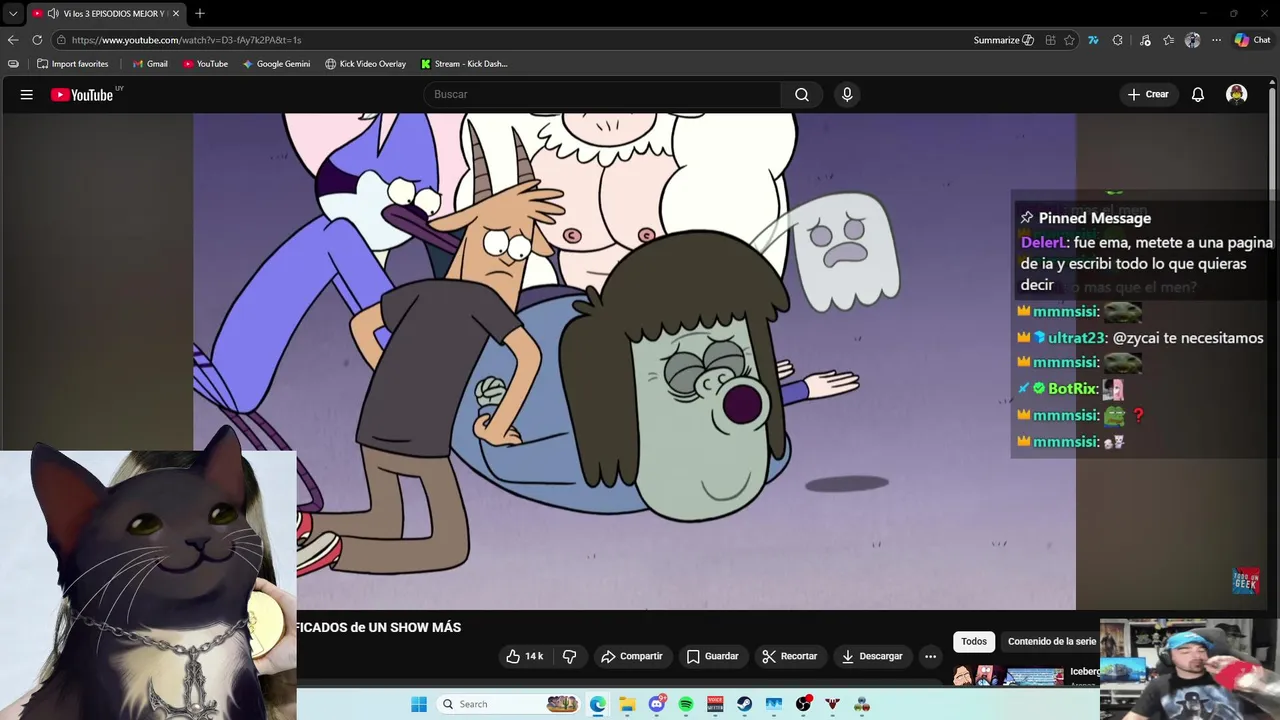Open the Gmail bookmark
Screen dimensions: 1280x720
[x=150, y=64]
